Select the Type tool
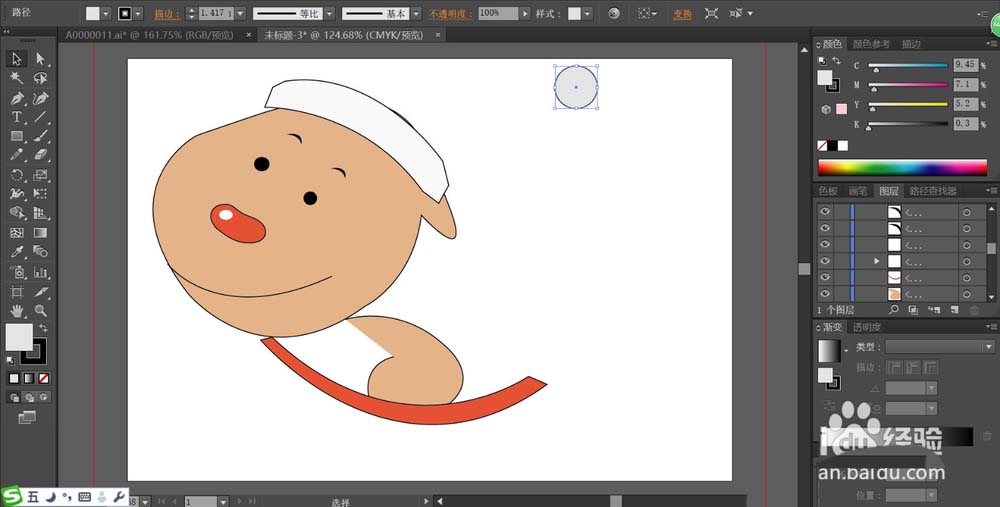This screenshot has height=507, width=1000. click(x=17, y=117)
